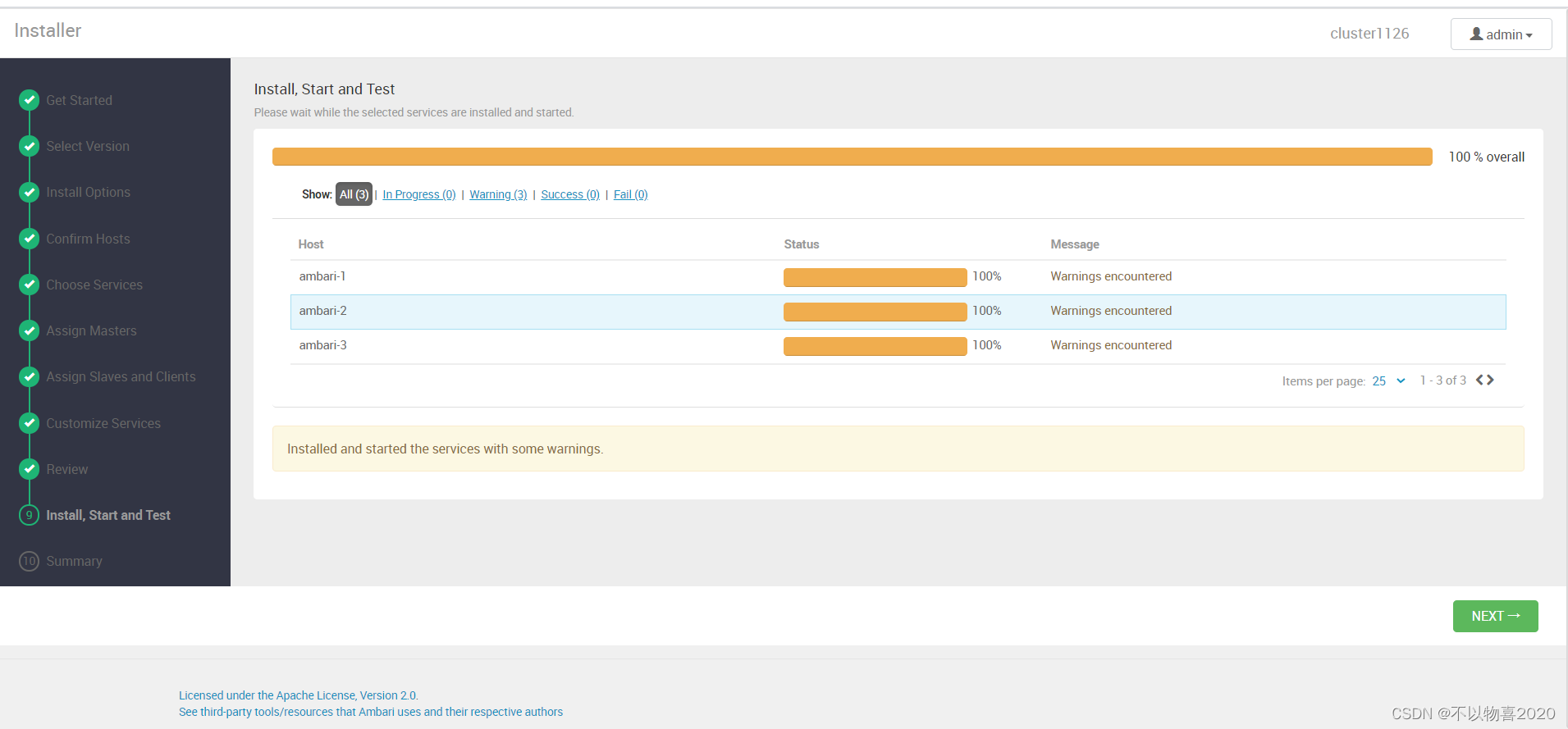Click the ambari-2 host name
The image size is (1568, 729).
click(322, 311)
